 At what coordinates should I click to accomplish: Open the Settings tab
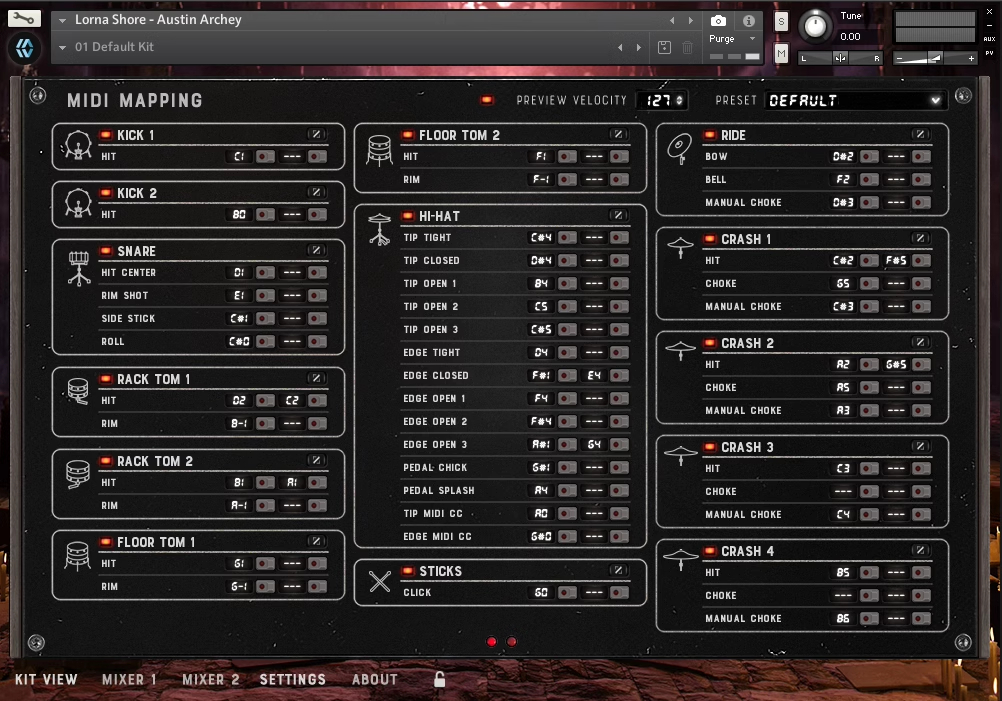293,679
